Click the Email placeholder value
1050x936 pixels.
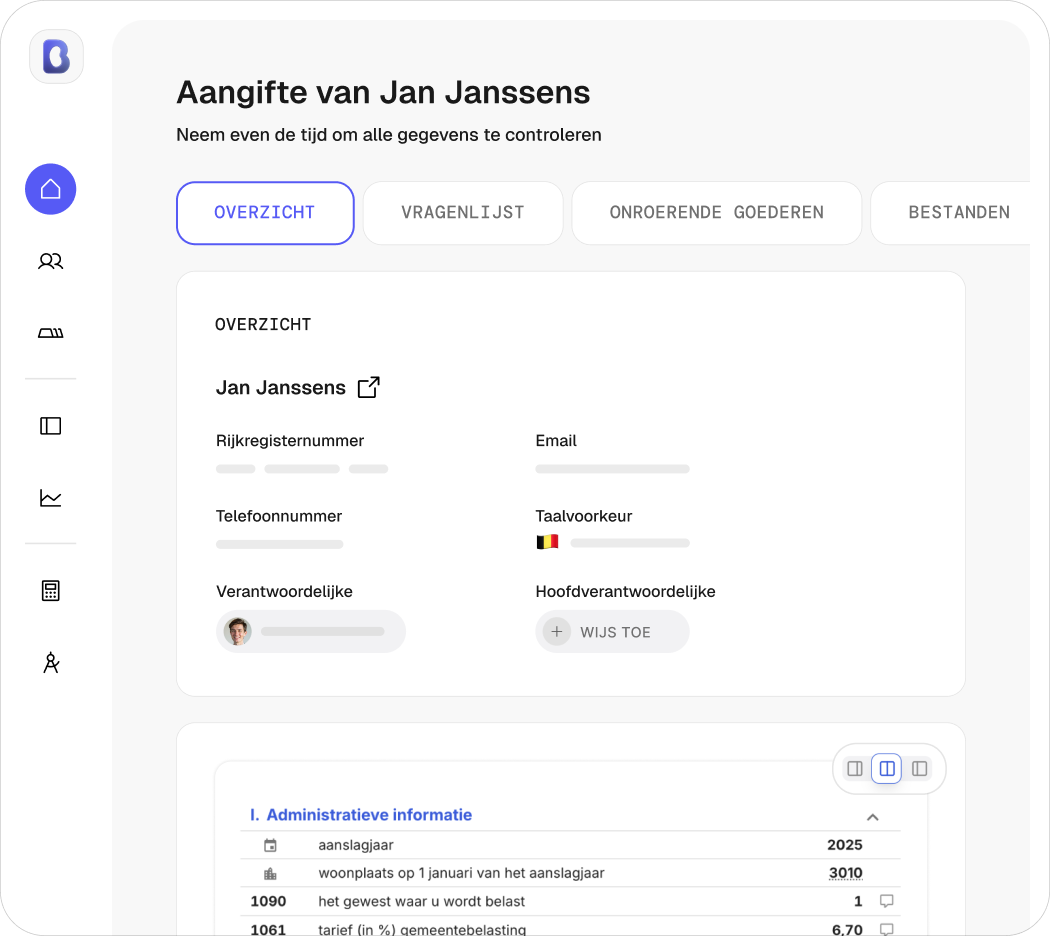click(x=612, y=469)
